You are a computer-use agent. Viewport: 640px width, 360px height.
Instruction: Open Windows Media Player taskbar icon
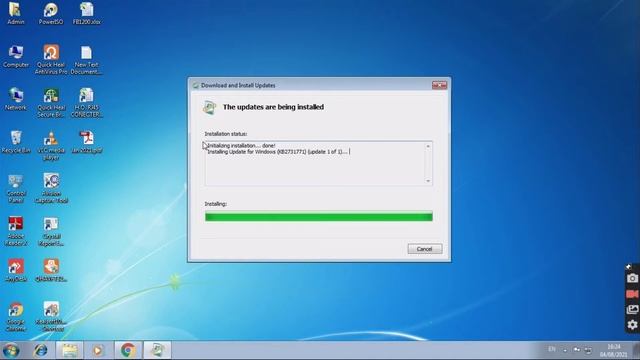98,351
